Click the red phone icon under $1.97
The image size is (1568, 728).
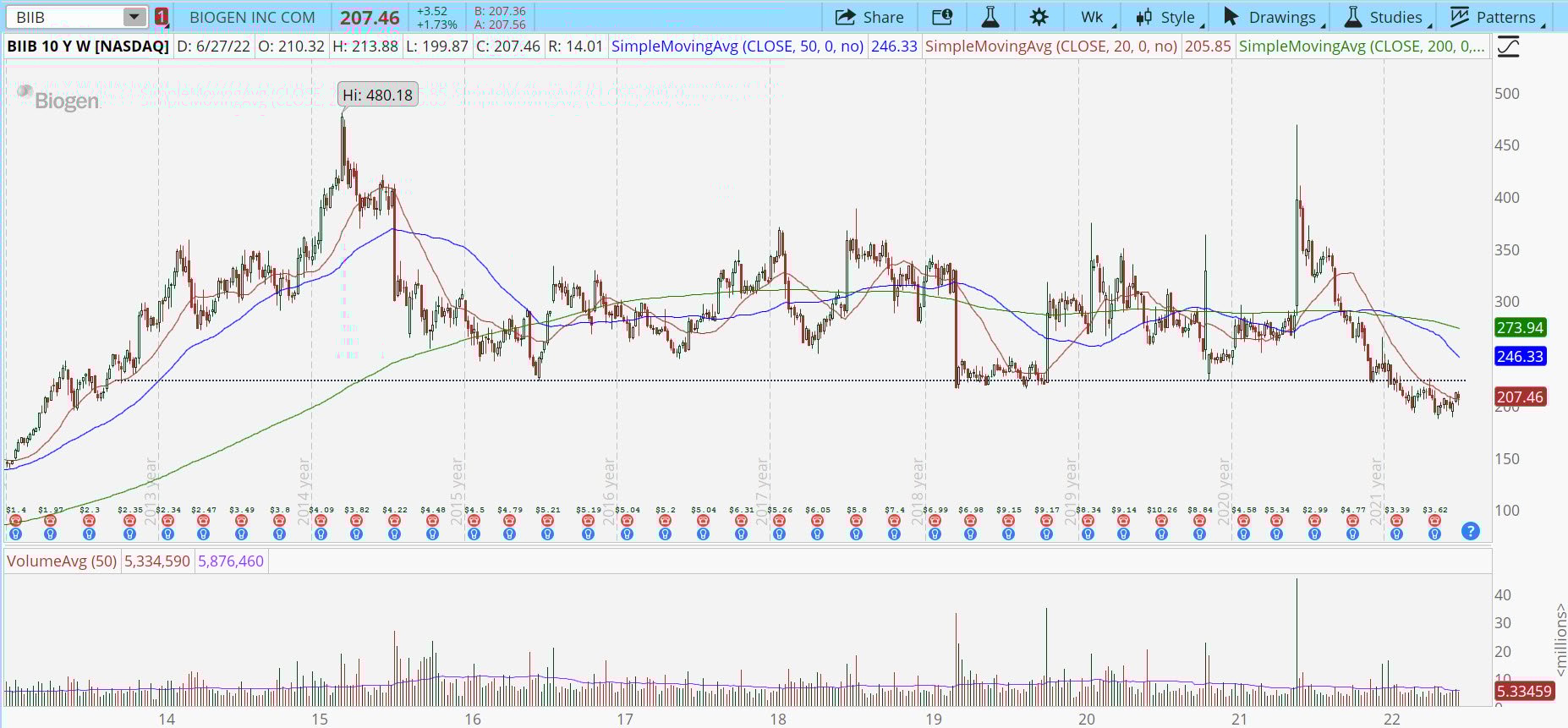coord(50,521)
